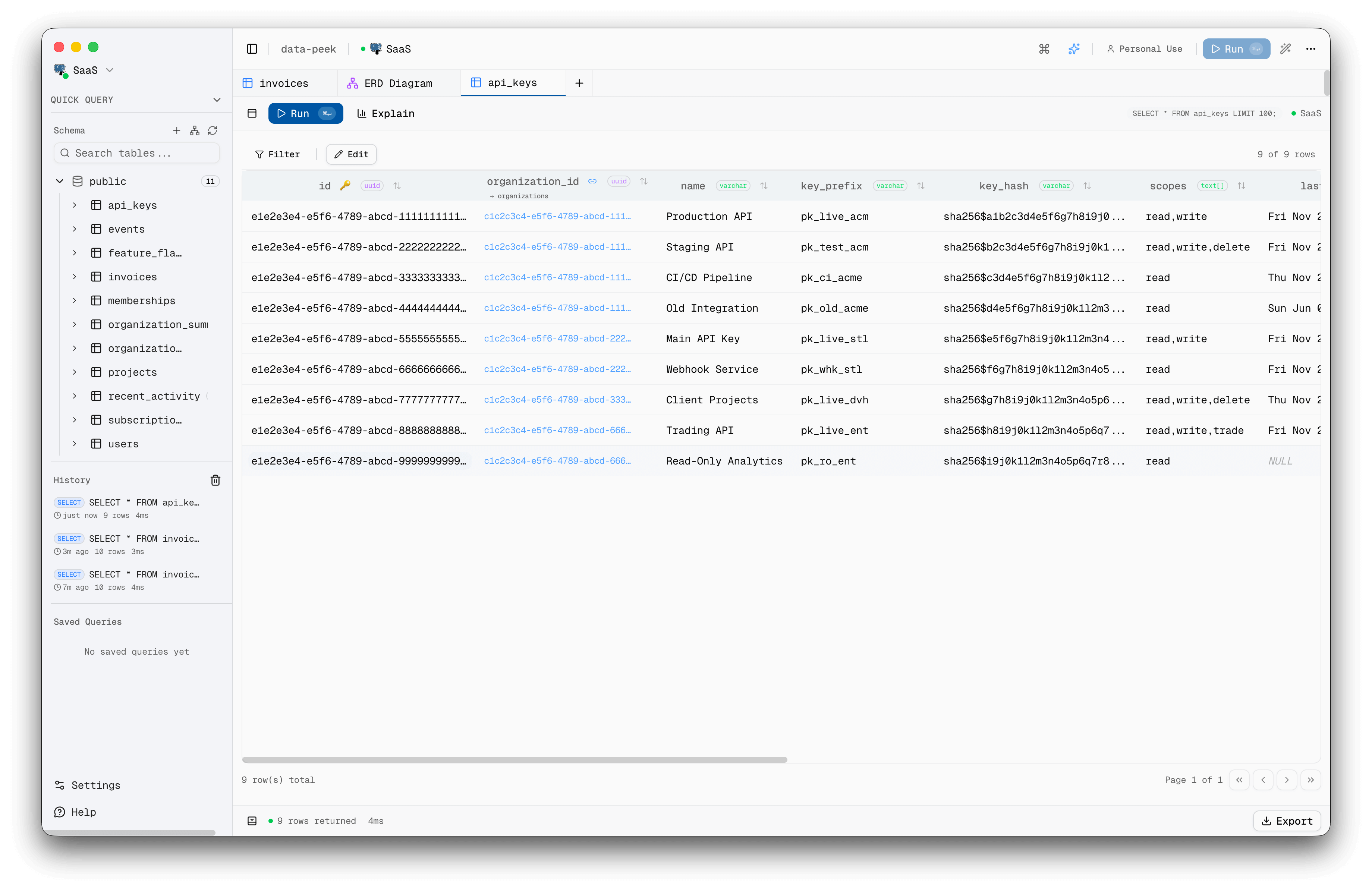The width and height of the screenshot is (1372, 891).
Task: Collapse the QUICK QUERY section
Action: pyautogui.click(x=217, y=100)
